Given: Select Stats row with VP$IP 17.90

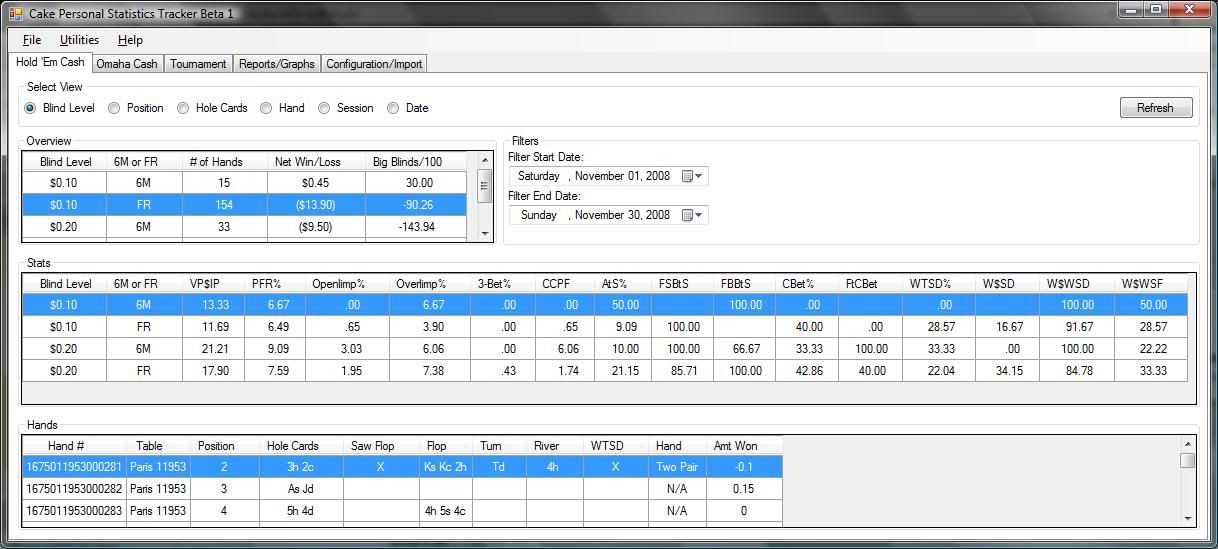Looking at the screenshot, I should click(605, 371).
